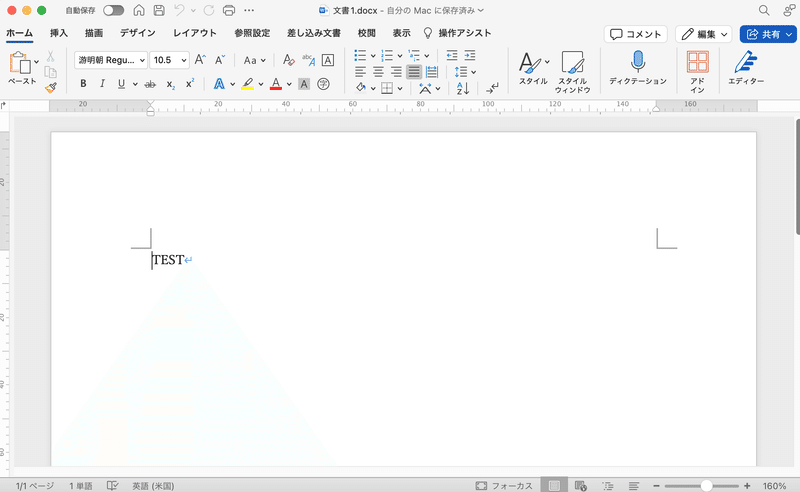Open the font name dropdown
Image resolution: width=800 pixels, height=492 pixels.
click(x=142, y=60)
